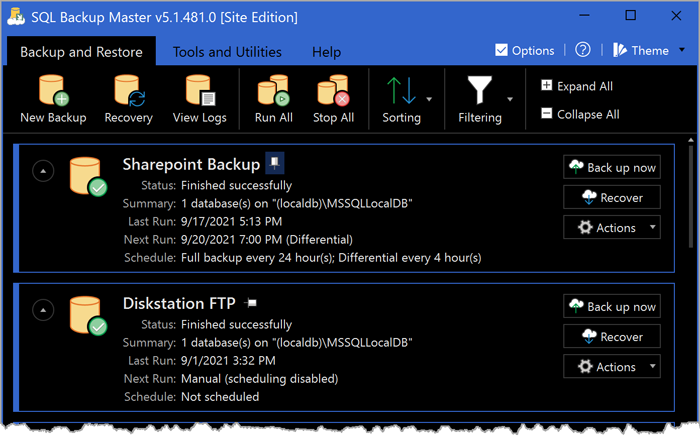Click the job list vertical scrollbar

(691, 196)
